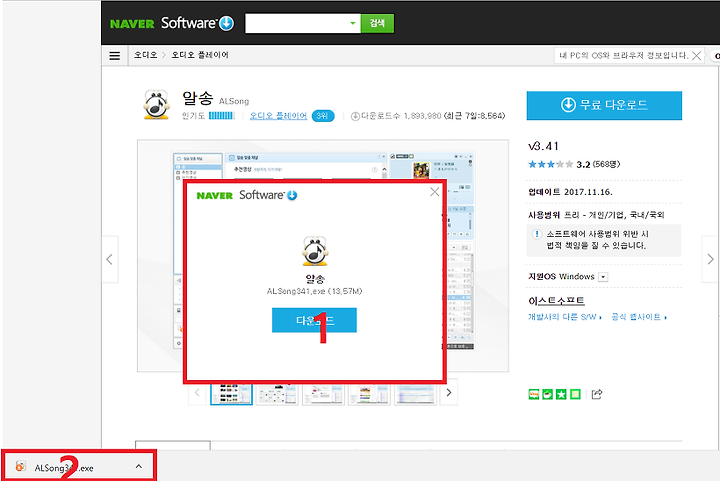Share via the Naver cafe icon

click(547, 394)
